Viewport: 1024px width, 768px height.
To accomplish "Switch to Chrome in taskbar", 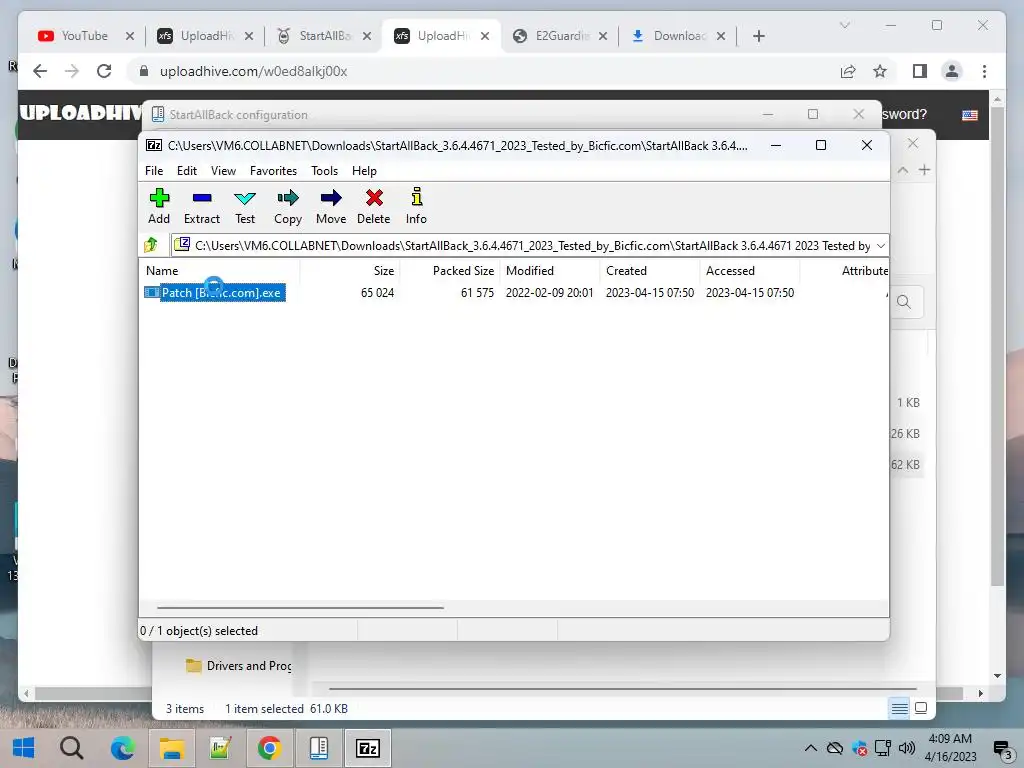I will click(x=269, y=748).
